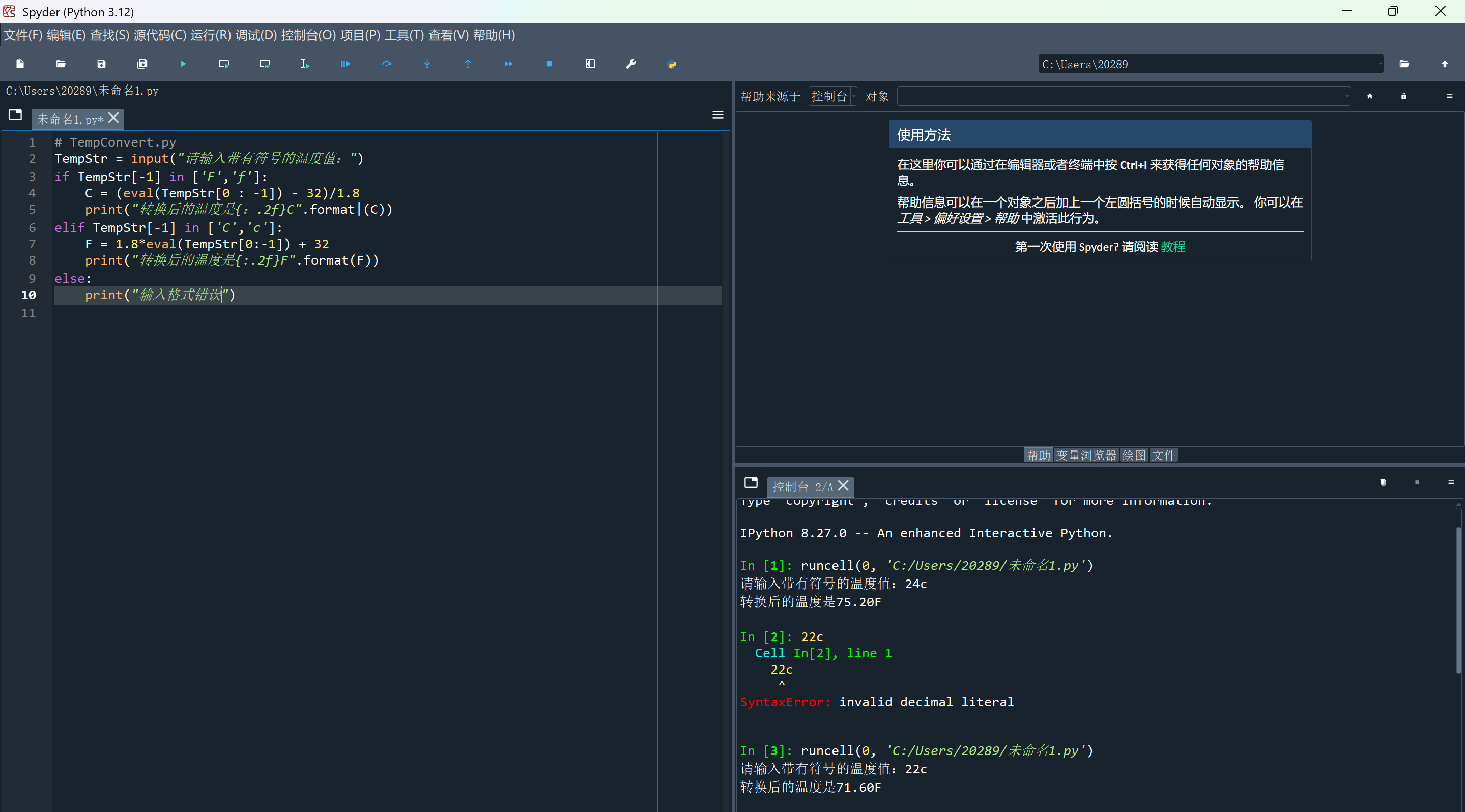The image size is (1465, 812).
Task: Expand the 控制台 help source dropdown
Action: click(832, 96)
